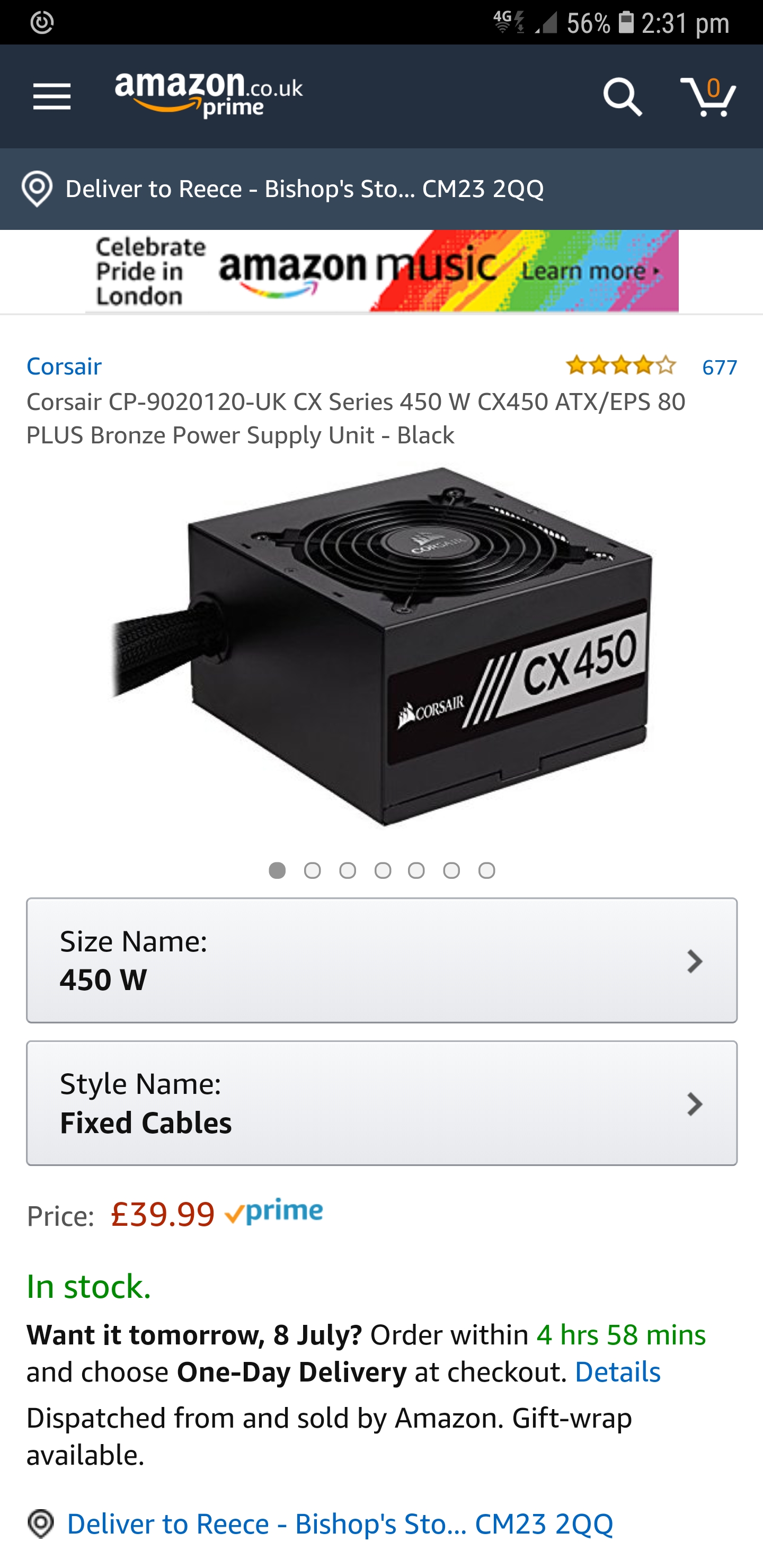The height and width of the screenshot is (1568, 763).
Task: Open the shopping cart icon
Action: (x=708, y=96)
